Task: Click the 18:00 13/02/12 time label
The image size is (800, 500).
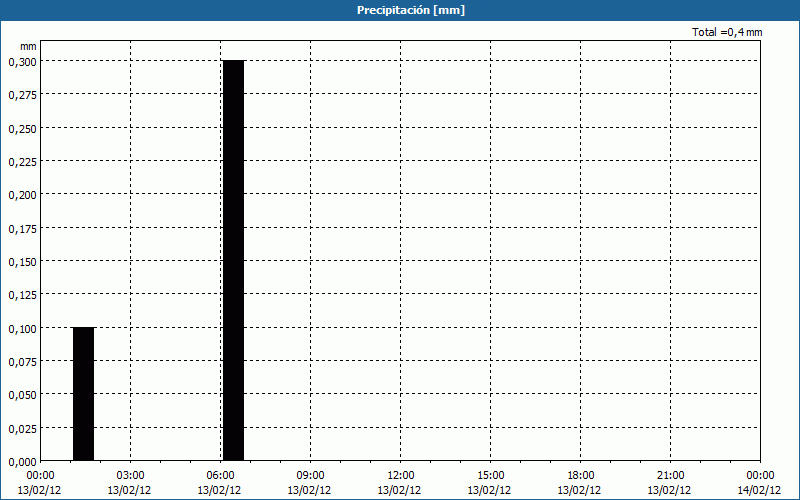Action: pos(580,483)
